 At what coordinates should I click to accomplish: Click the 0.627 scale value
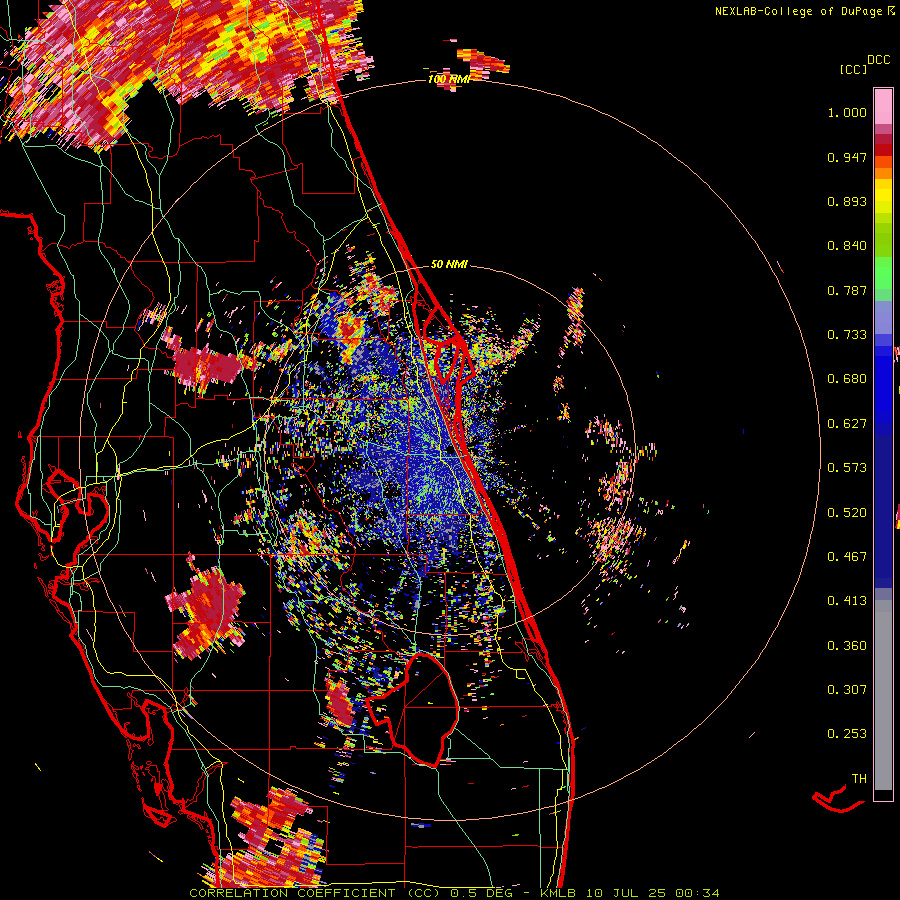tap(847, 424)
